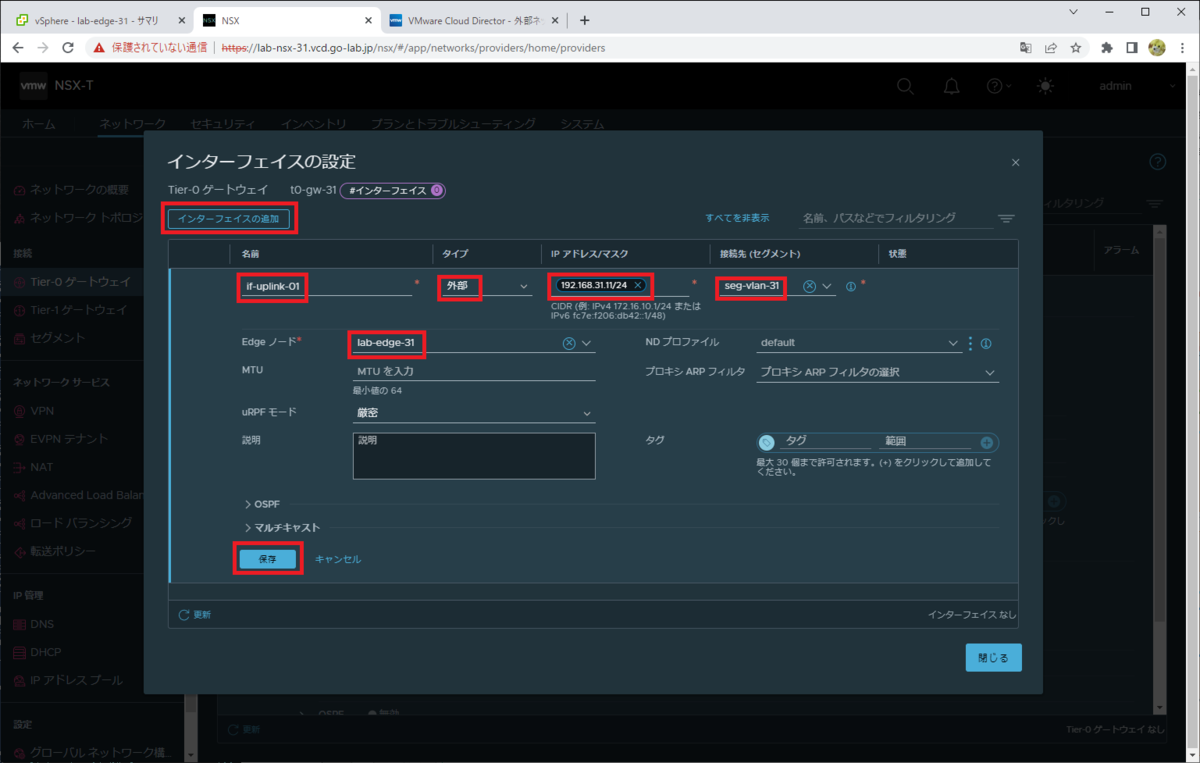Clear the seg-vlan-31 segment selection
Screen dimensions: 1200x763
coord(809,286)
